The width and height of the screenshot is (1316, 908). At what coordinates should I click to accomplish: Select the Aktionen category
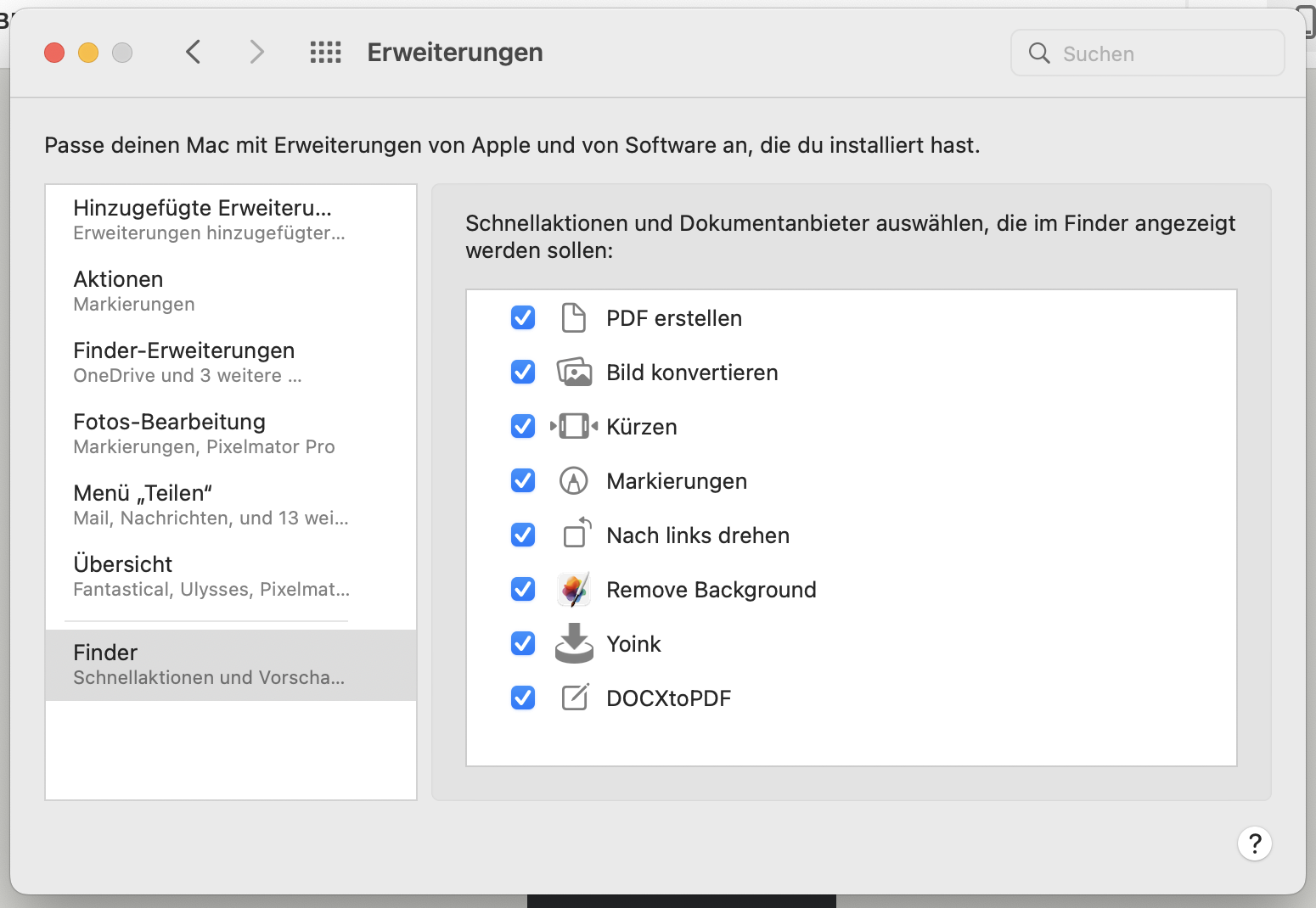coord(231,291)
